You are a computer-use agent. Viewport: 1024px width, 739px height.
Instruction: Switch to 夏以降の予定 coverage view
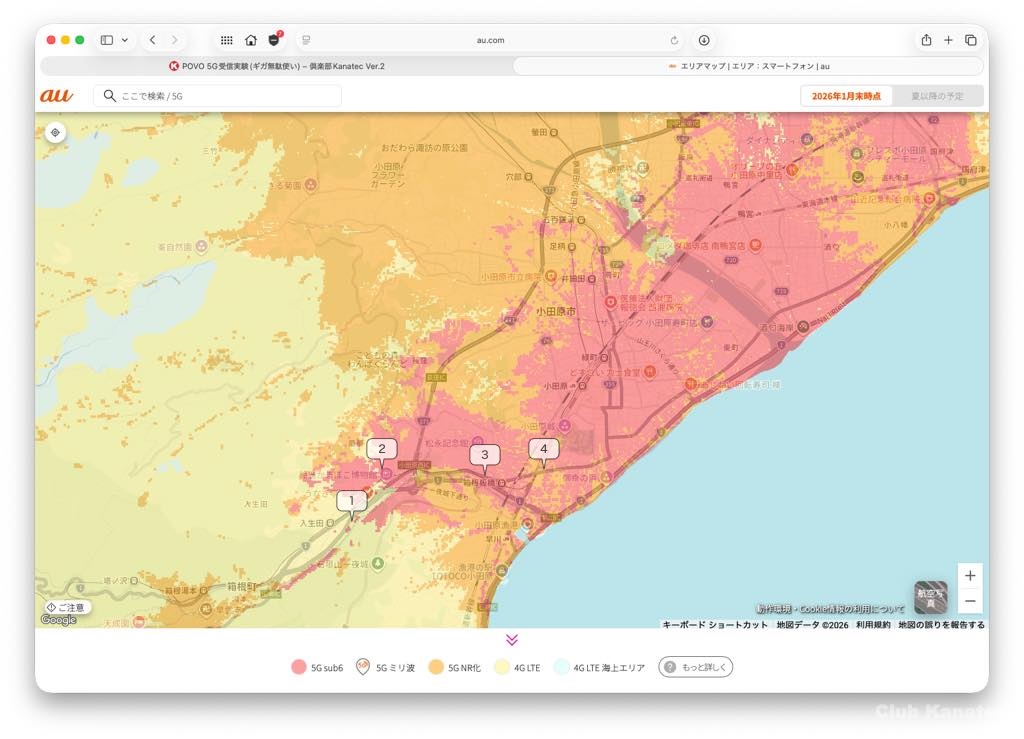pyautogui.click(x=937, y=96)
